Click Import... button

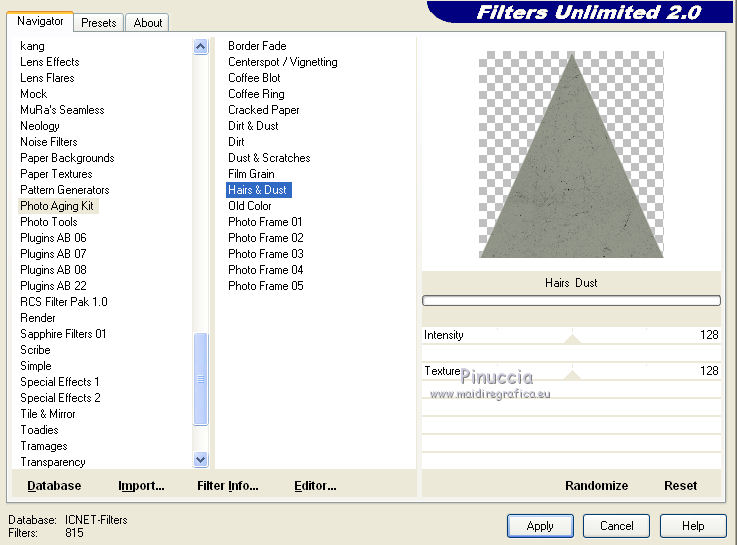pos(141,485)
